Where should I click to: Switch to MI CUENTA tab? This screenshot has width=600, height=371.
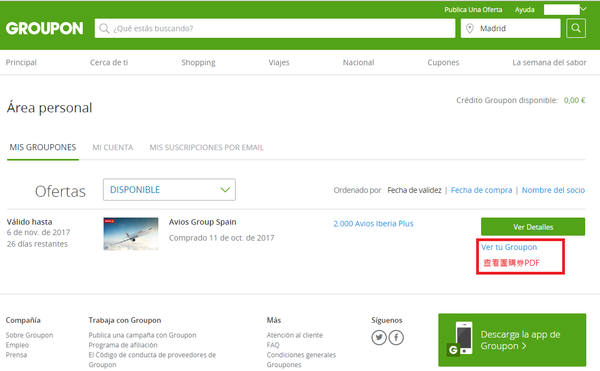(x=113, y=147)
